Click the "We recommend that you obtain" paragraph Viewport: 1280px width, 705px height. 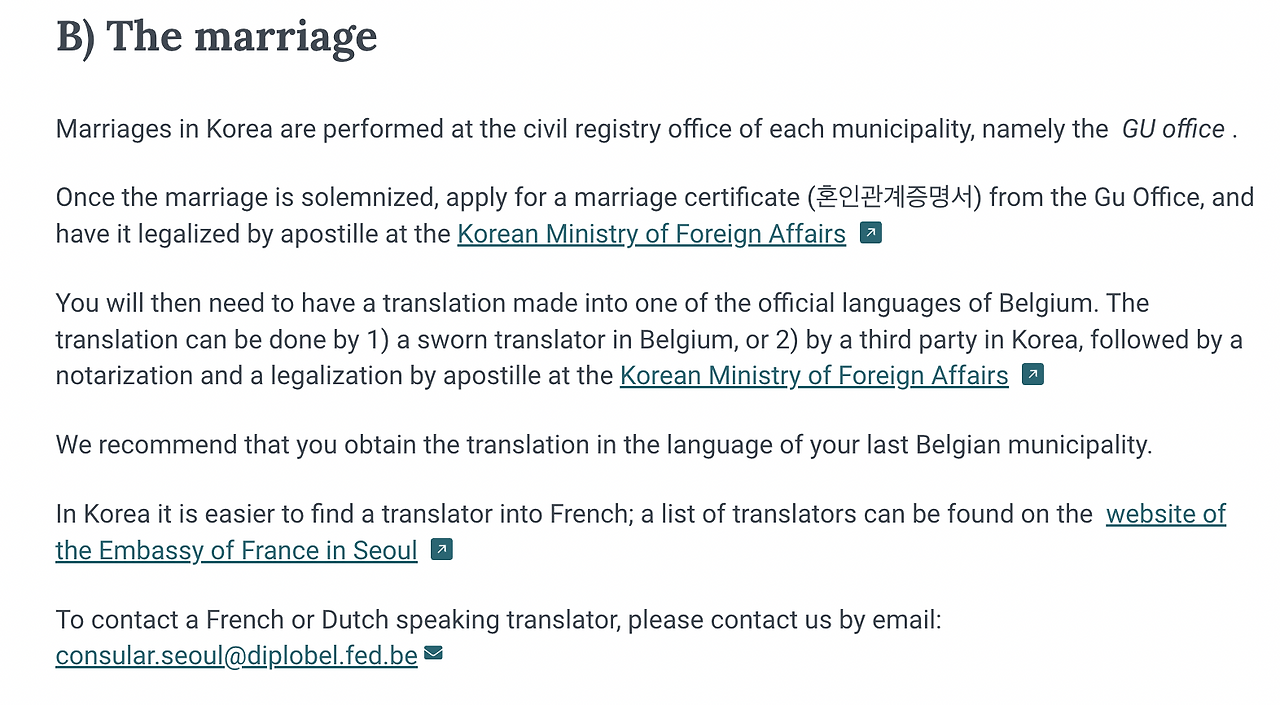pos(604,445)
